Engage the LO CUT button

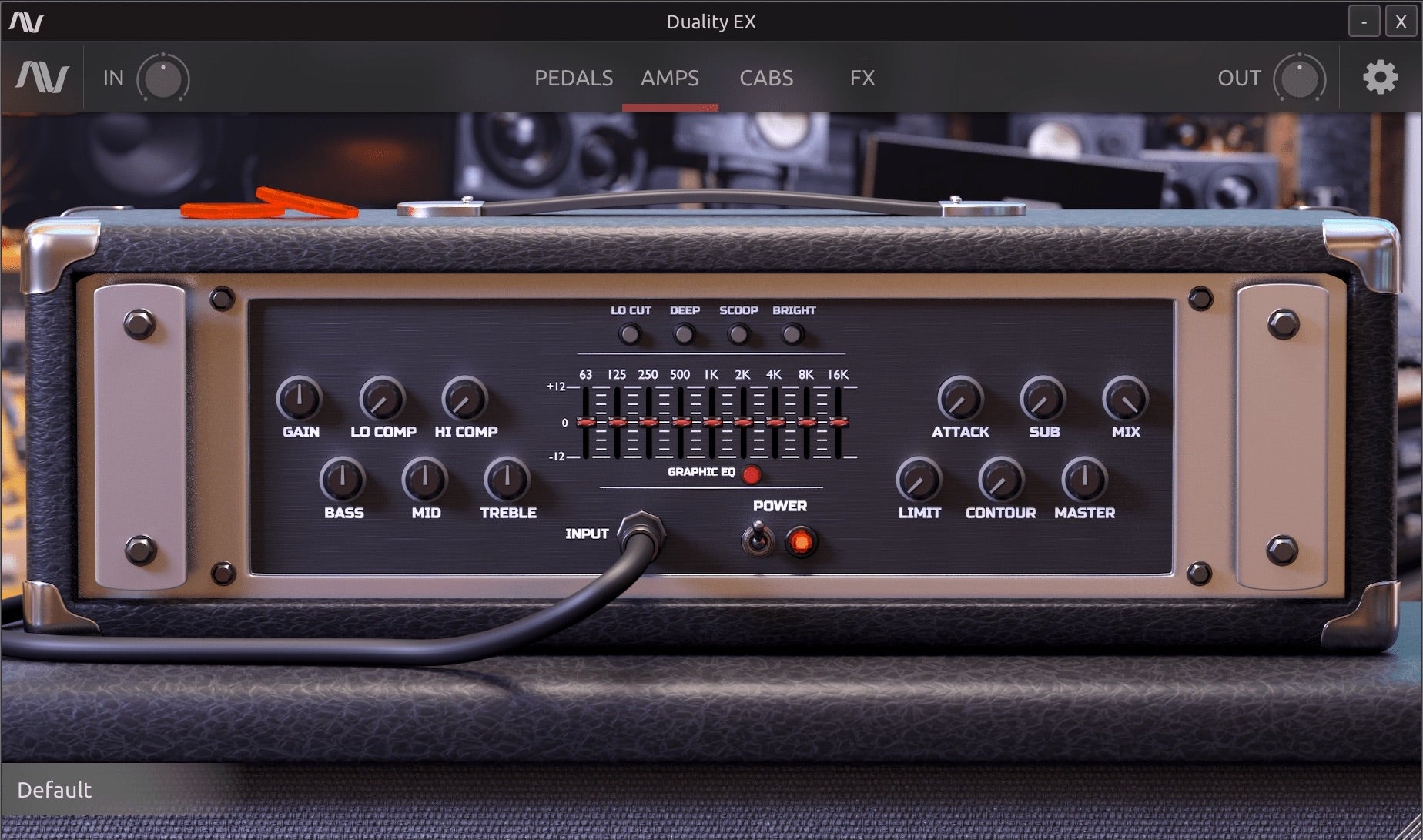click(x=630, y=335)
